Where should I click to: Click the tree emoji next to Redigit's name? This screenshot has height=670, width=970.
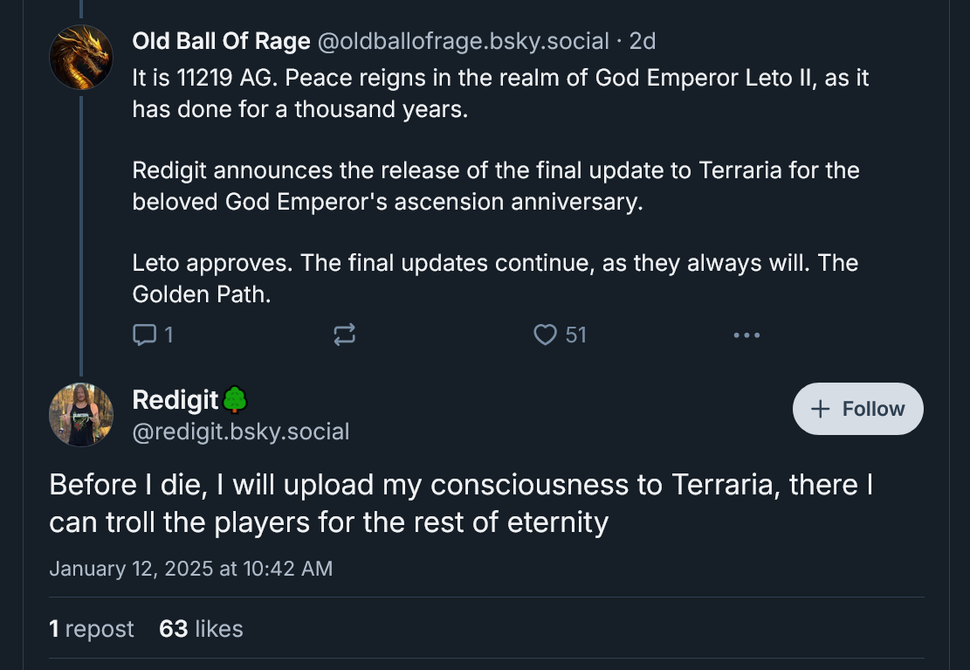click(232, 399)
